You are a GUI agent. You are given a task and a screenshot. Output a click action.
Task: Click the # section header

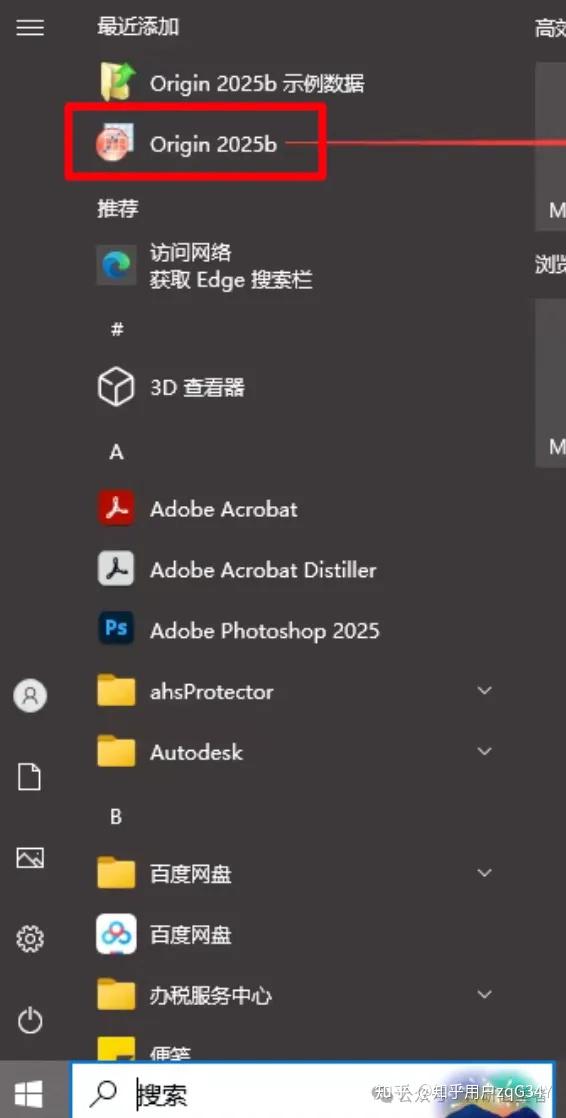118,329
